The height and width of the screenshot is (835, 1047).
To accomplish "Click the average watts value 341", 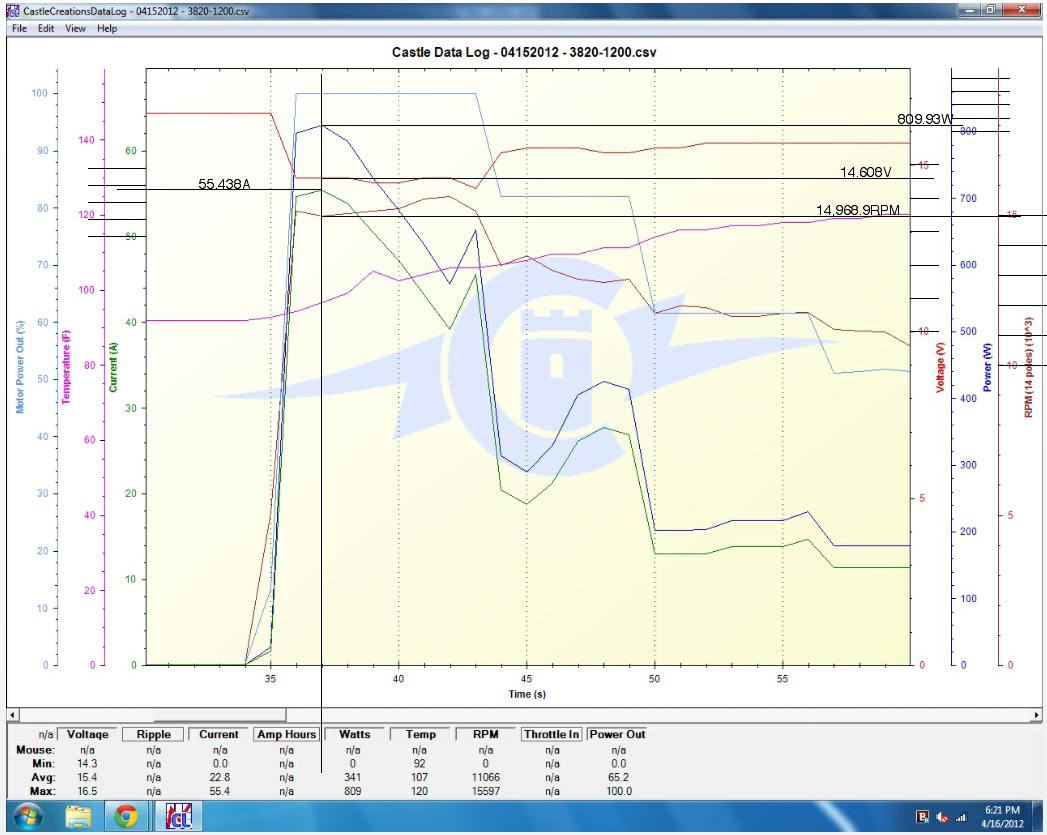I will (353, 778).
